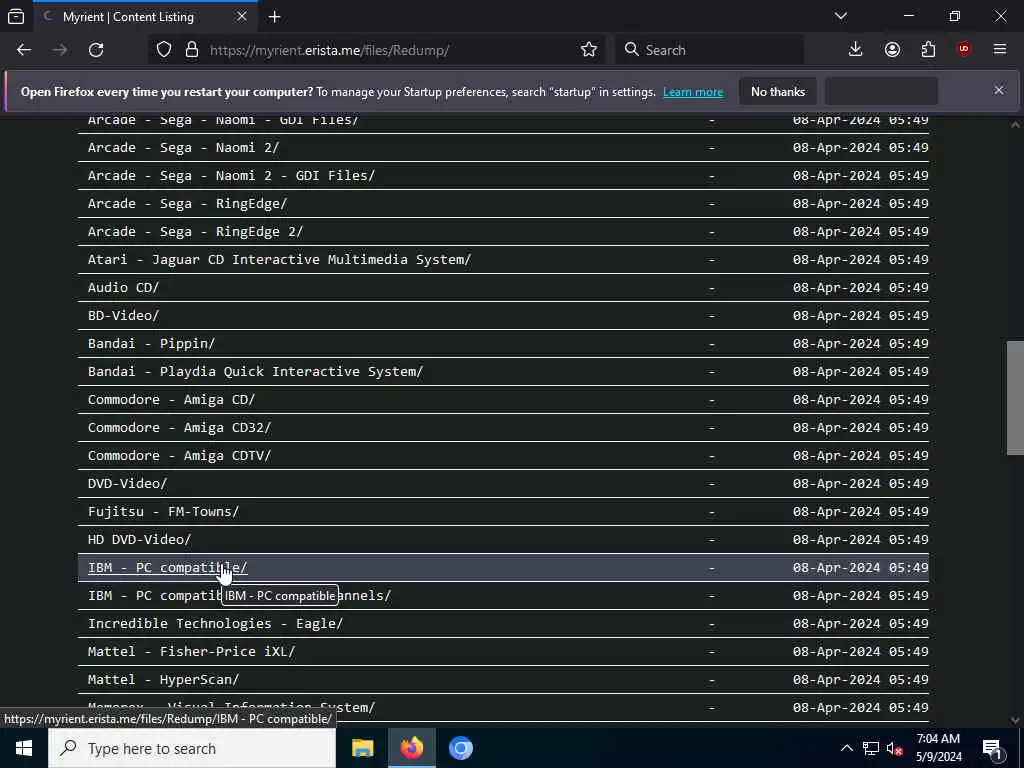Open Bandai - Pippin/ folder
Viewport: 1024px width, 768px height.
point(152,344)
